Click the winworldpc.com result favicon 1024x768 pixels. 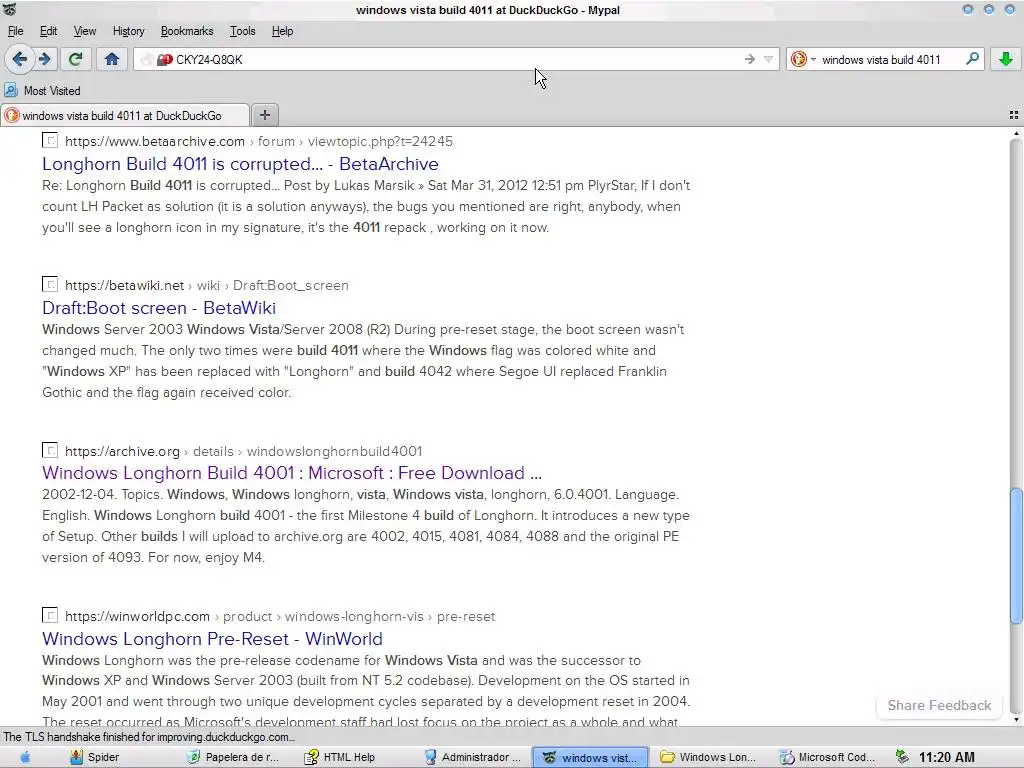(50, 616)
